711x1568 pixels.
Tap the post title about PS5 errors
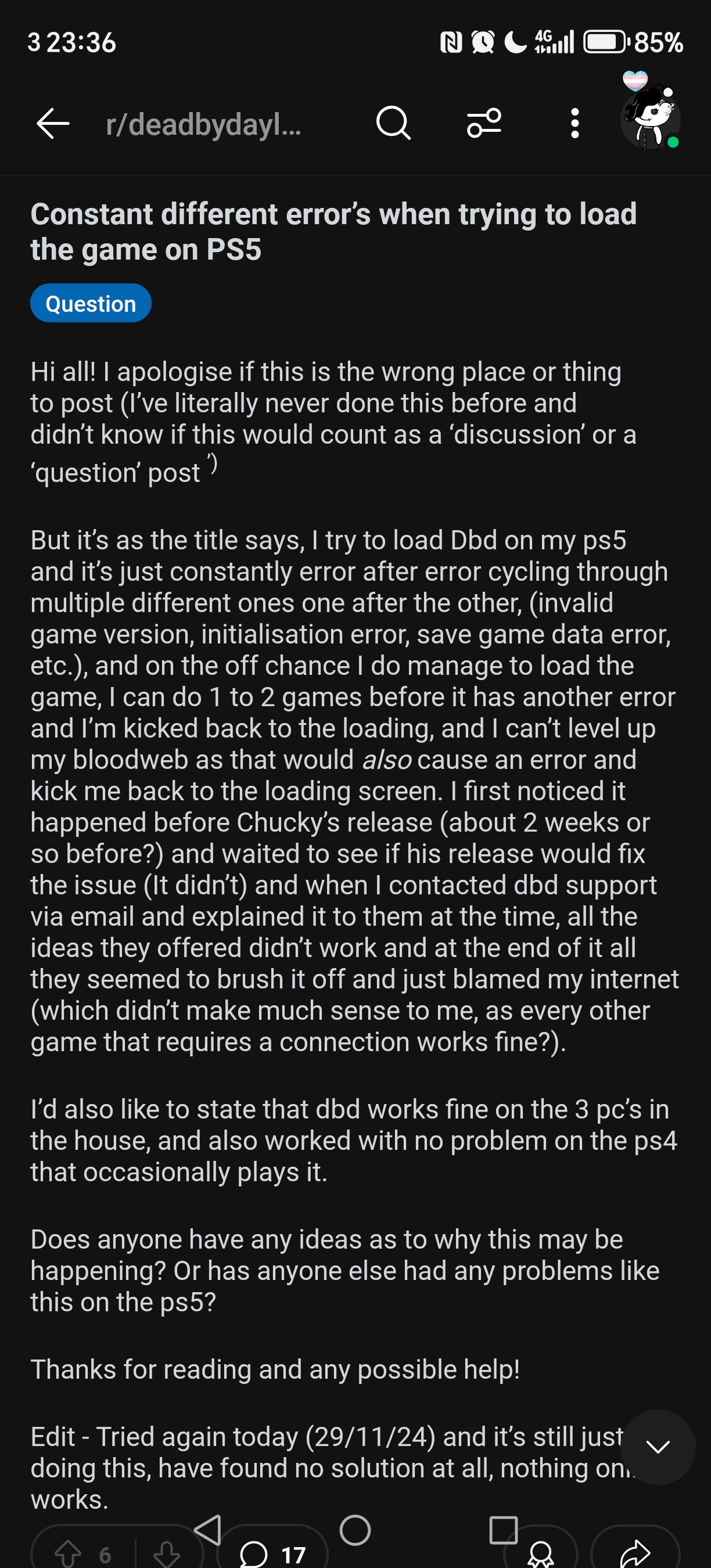click(333, 231)
